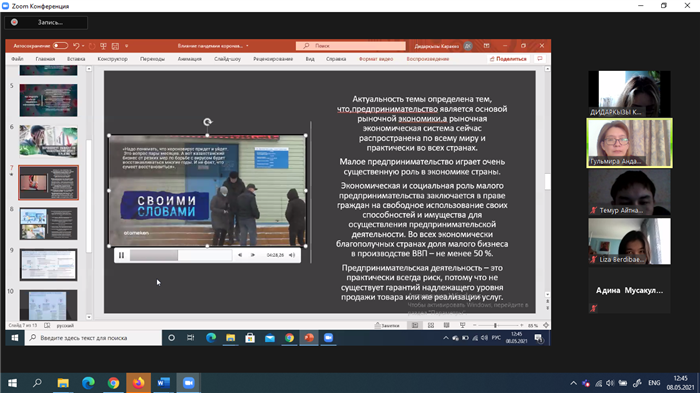700x393 pixels.
Task: Click the fit slide to window icon
Action: [x=546, y=325]
